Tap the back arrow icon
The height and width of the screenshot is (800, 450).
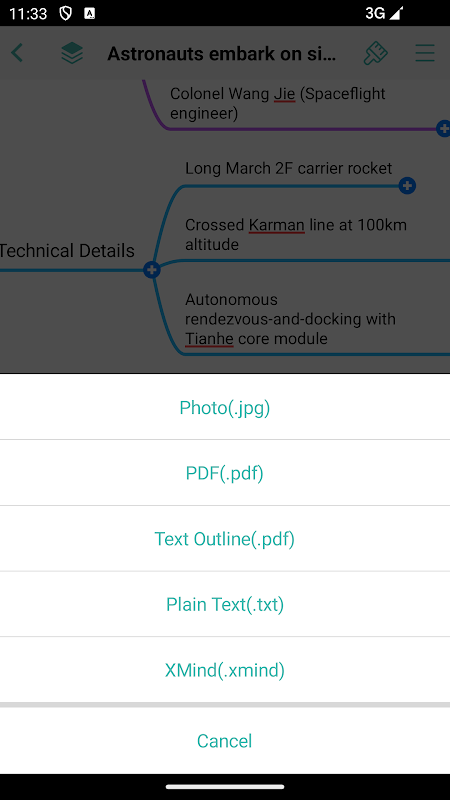coord(17,53)
